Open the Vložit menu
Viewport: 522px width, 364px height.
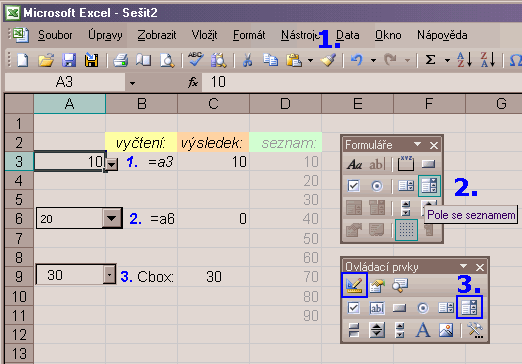click(x=204, y=35)
